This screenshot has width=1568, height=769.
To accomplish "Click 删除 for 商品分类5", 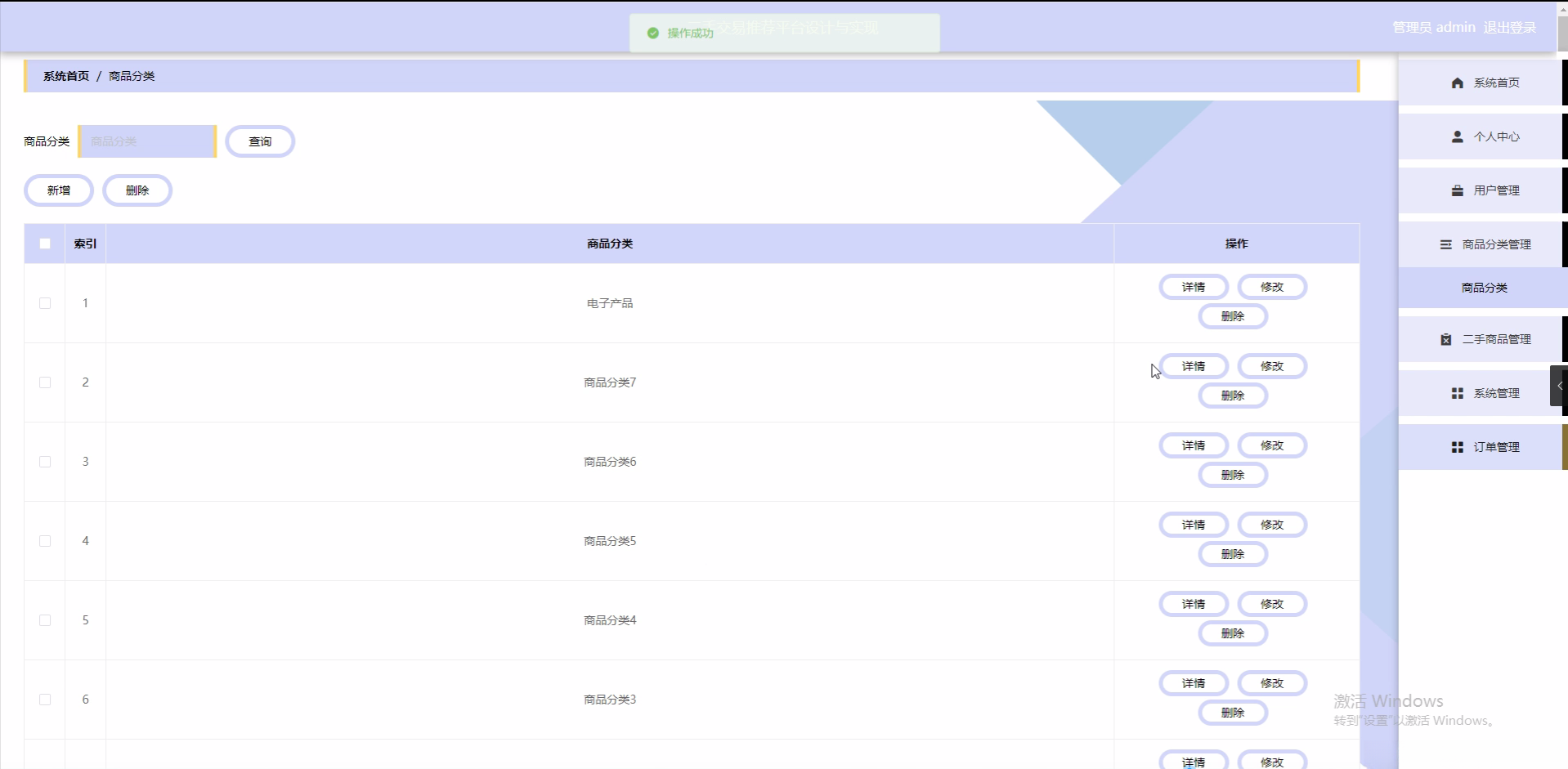I will coord(1233,554).
